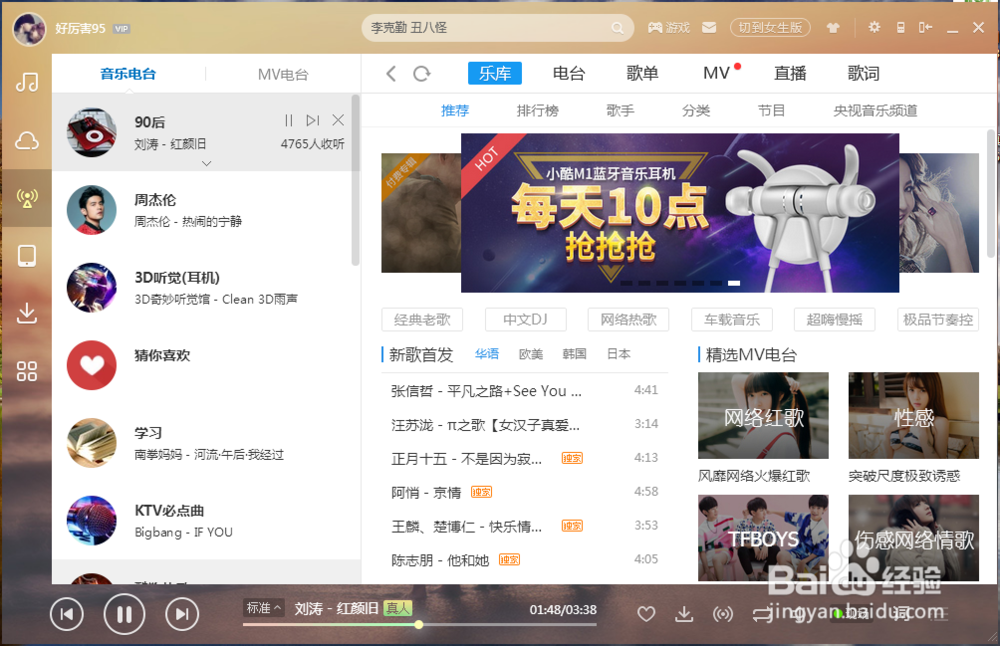Open the 乐库 tab
Screen dimensions: 1000x646
tap(495, 73)
